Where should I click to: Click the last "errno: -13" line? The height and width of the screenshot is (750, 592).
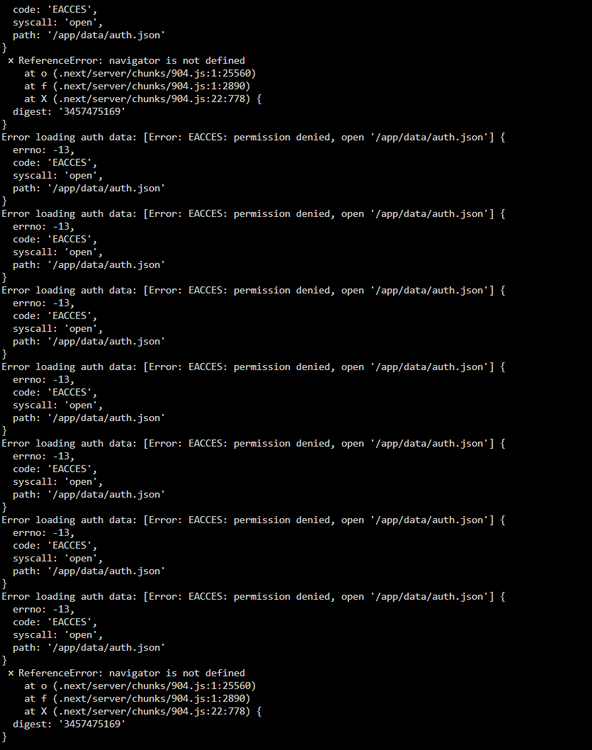click(43, 609)
